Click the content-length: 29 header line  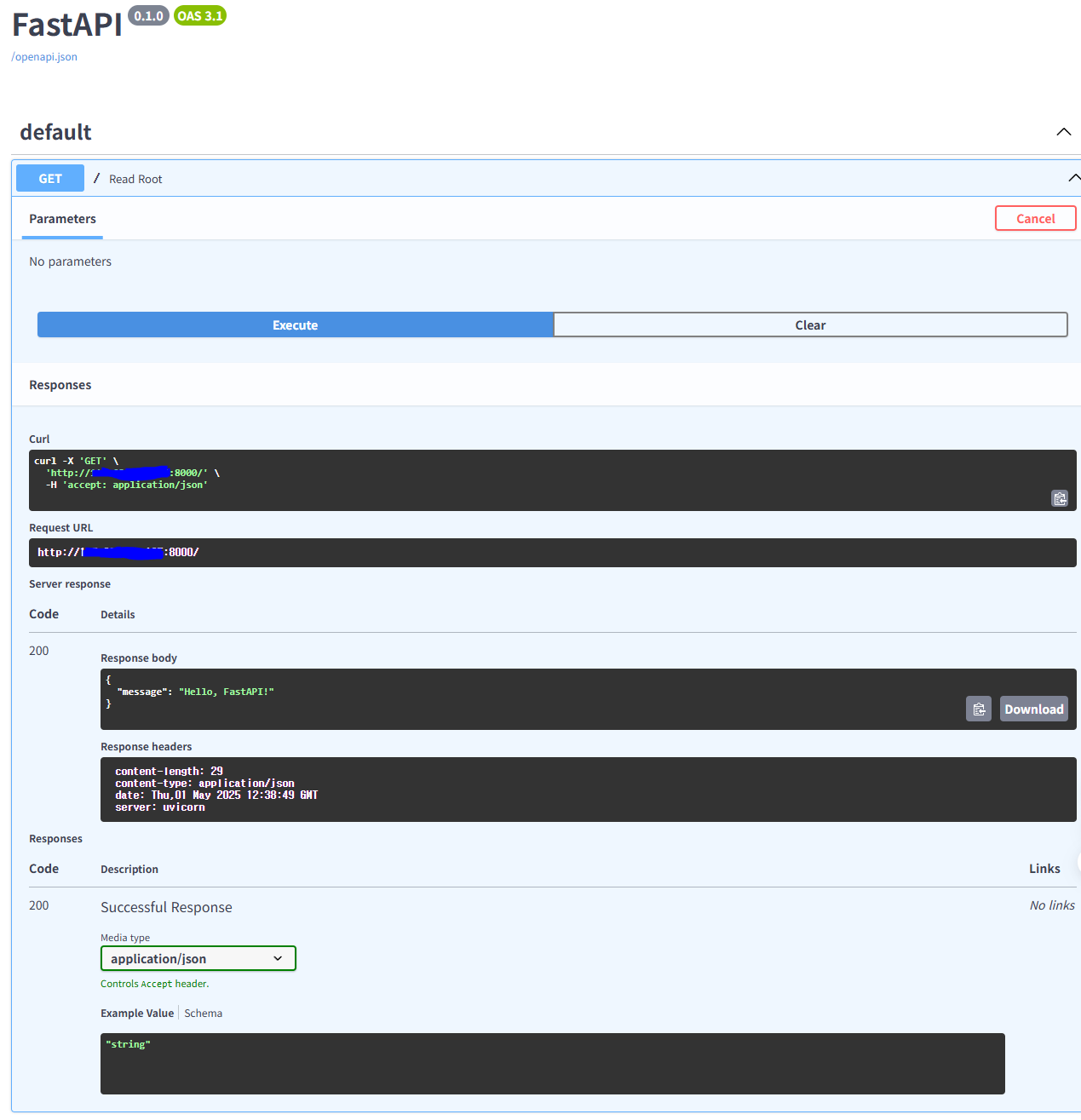click(170, 771)
